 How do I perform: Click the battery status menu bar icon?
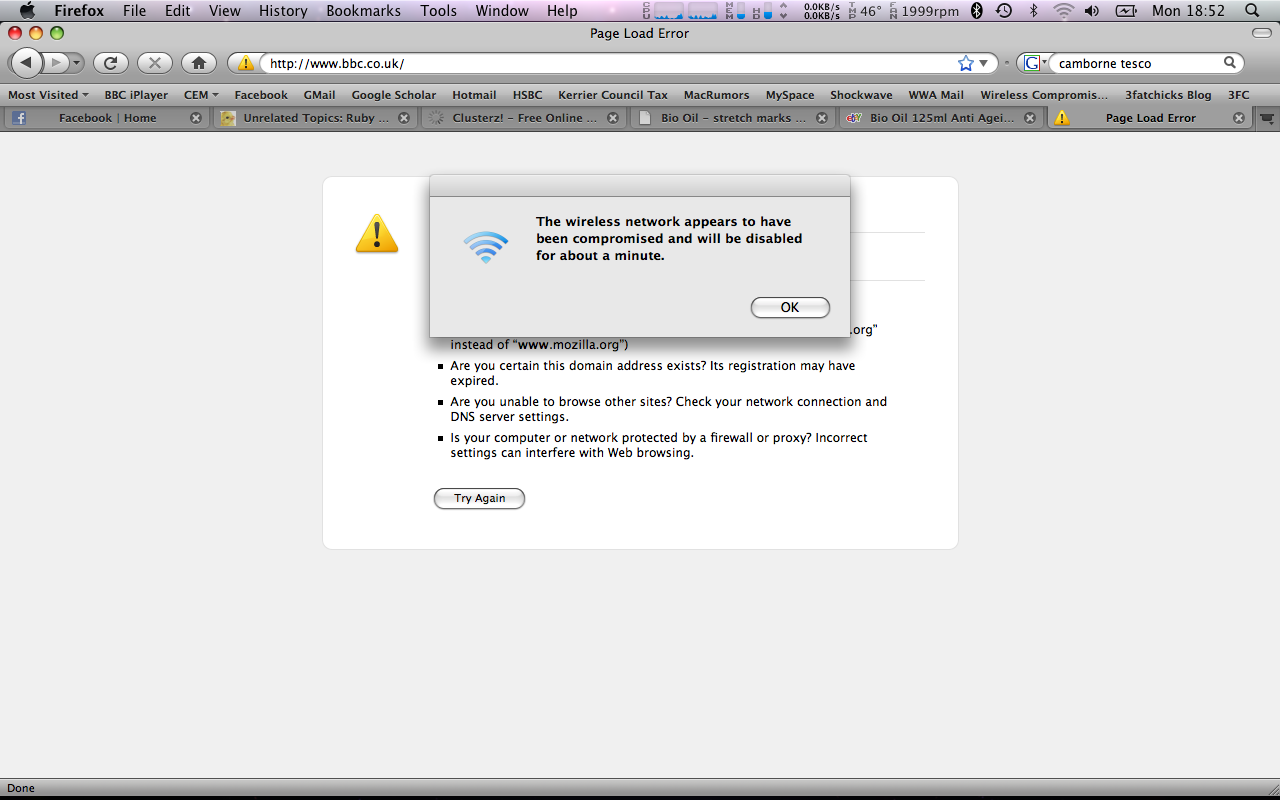click(1126, 11)
